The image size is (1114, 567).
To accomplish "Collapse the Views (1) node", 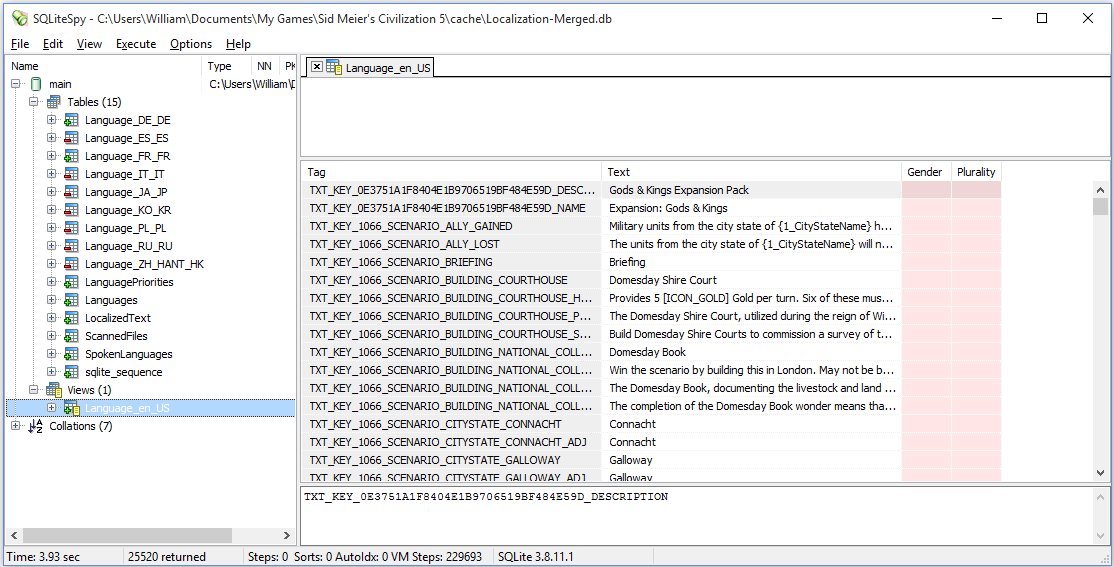I will [x=33, y=389].
